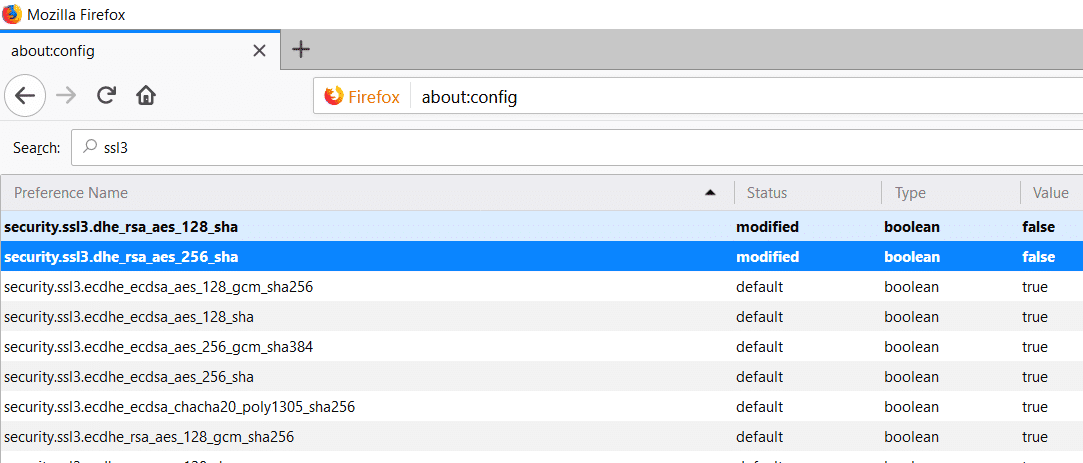Sort by the Value column header
The height and width of the screenshot is (463, 1083).
[1050, 193]
